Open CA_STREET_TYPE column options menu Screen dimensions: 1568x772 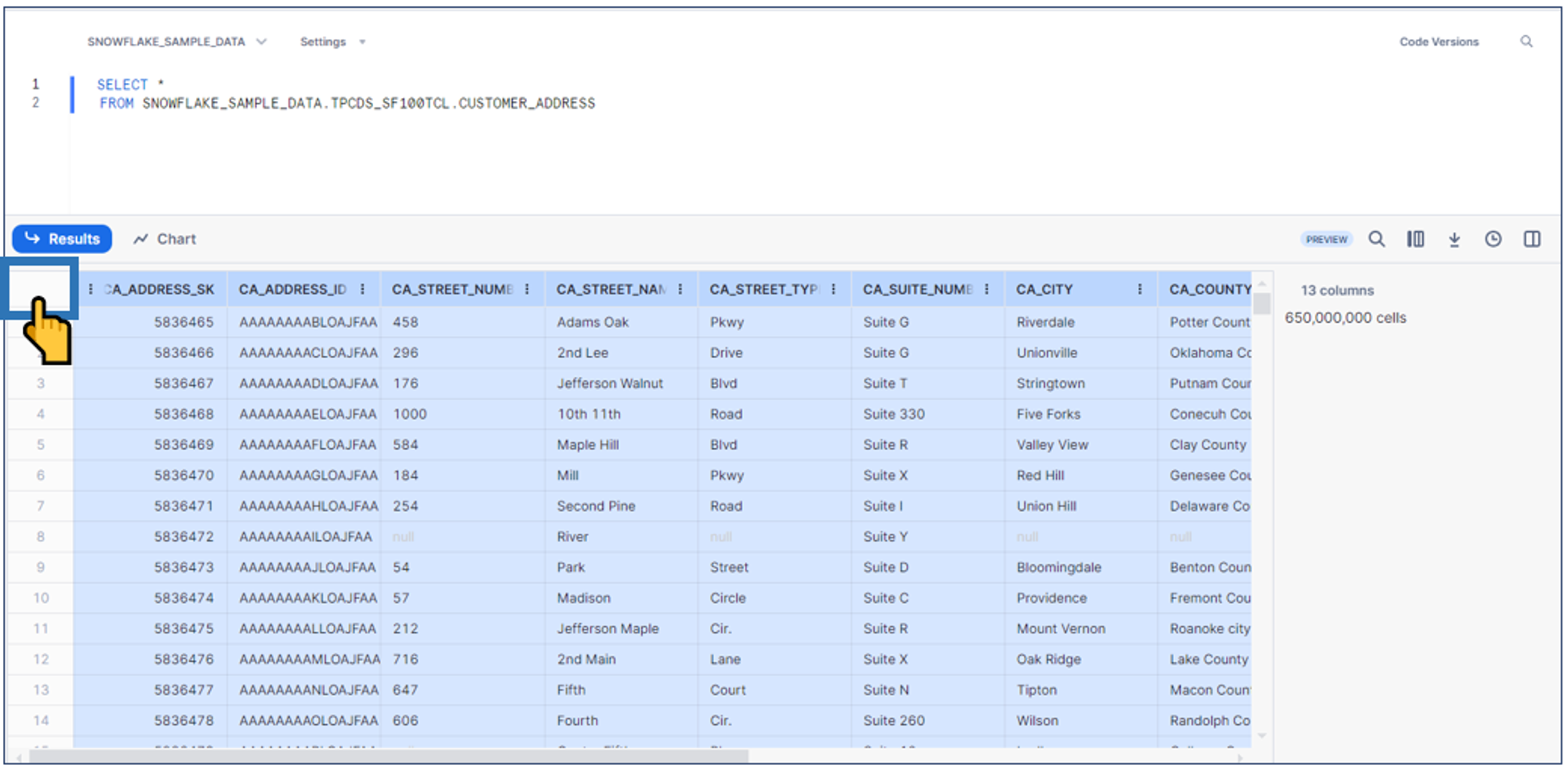(x=833, y=289)
